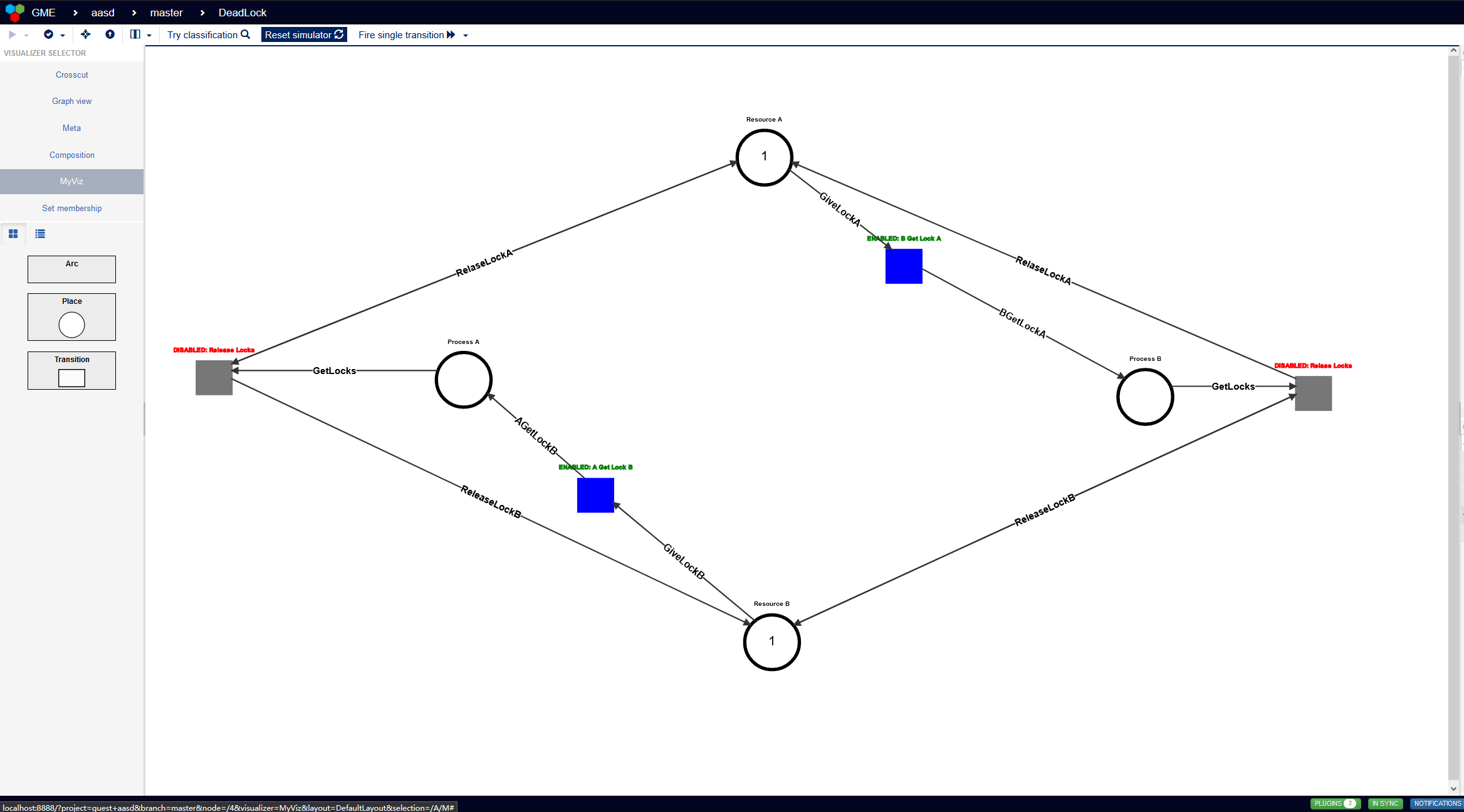Viewport: 1464px width, 812px height.
Task: Open the split-panel layout dropdown arrow
Action: [149, 35]
